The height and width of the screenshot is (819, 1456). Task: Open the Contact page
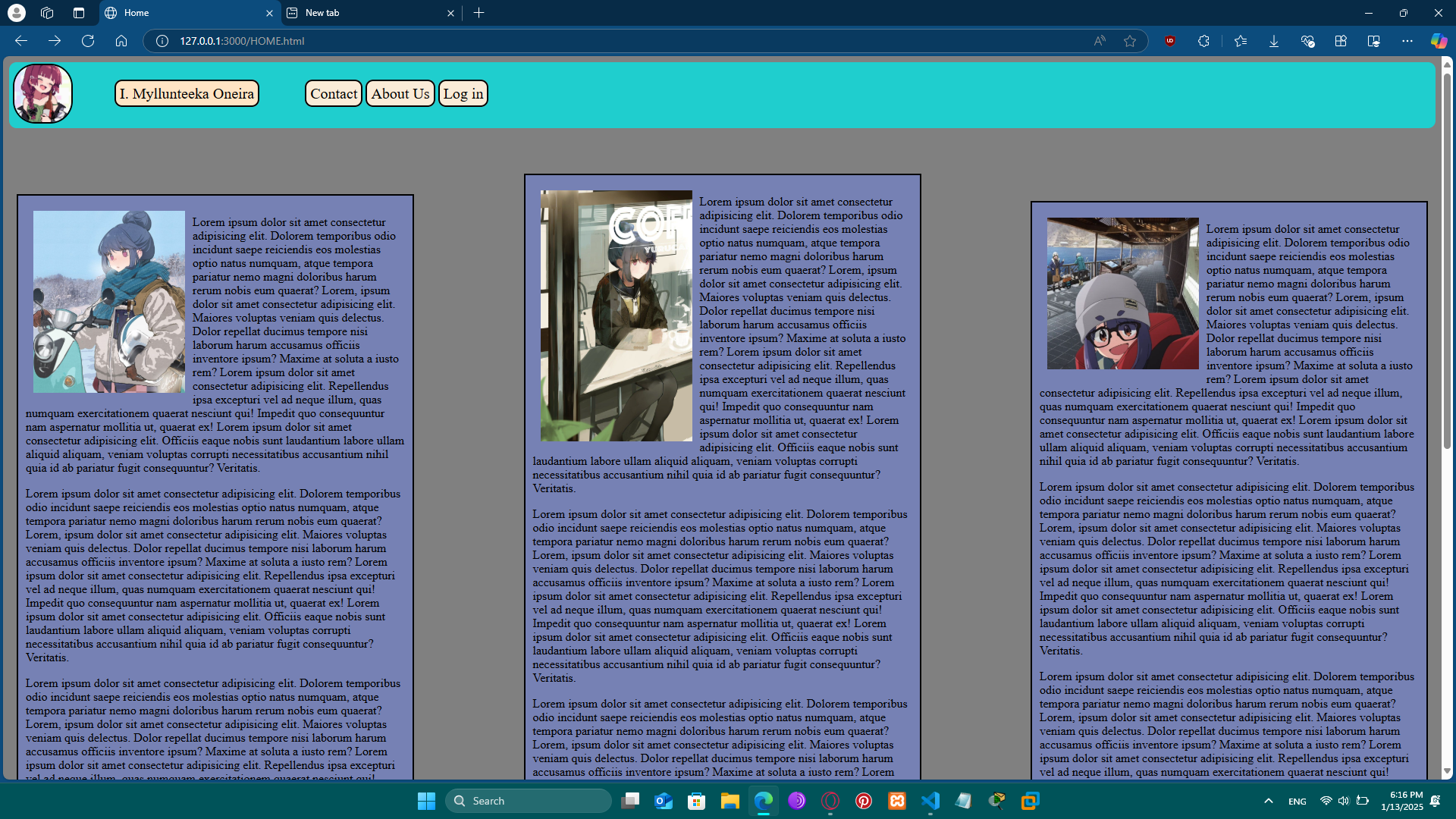(x=334, y=93)
